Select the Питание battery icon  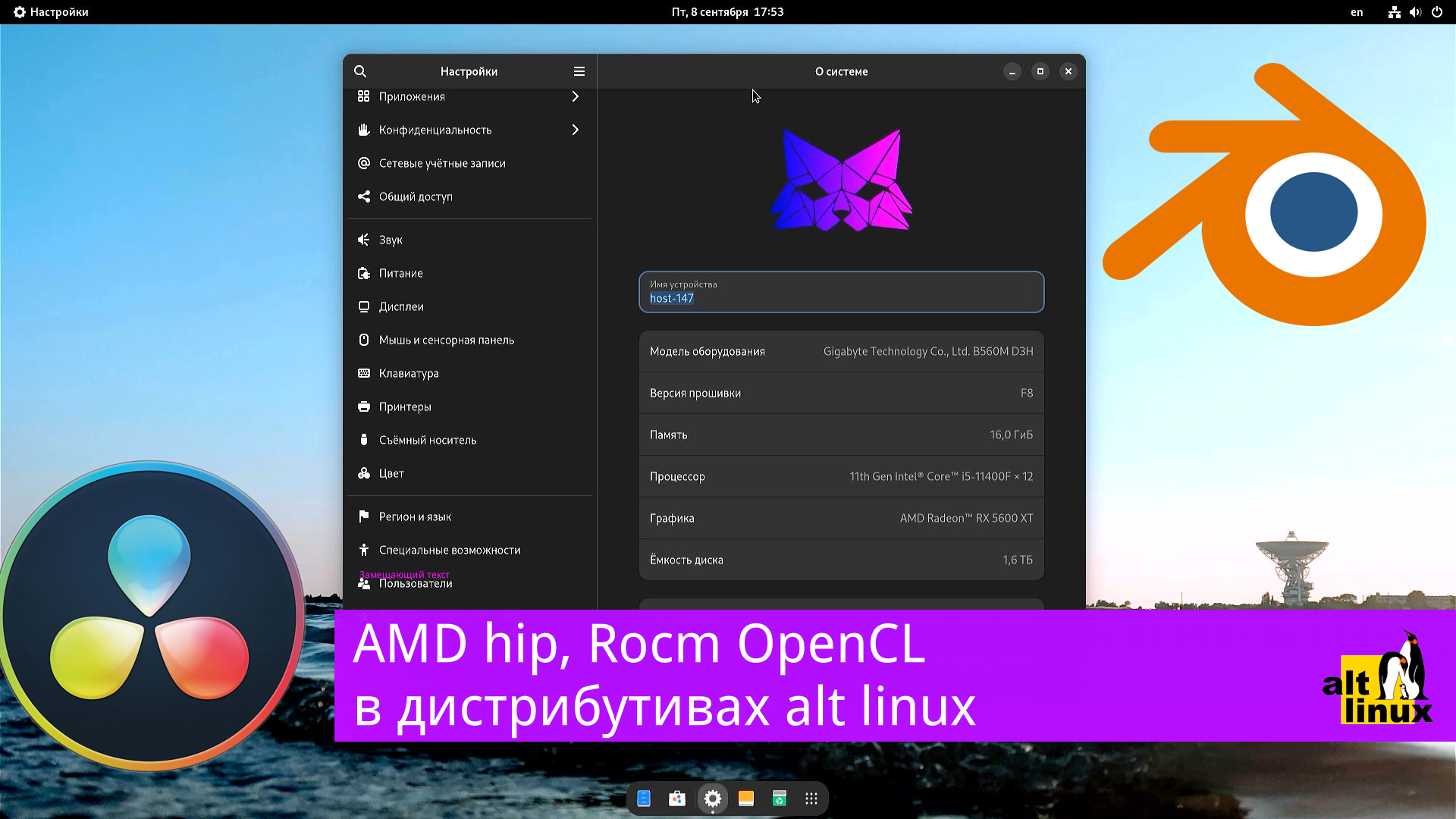(x=364, y=273)
